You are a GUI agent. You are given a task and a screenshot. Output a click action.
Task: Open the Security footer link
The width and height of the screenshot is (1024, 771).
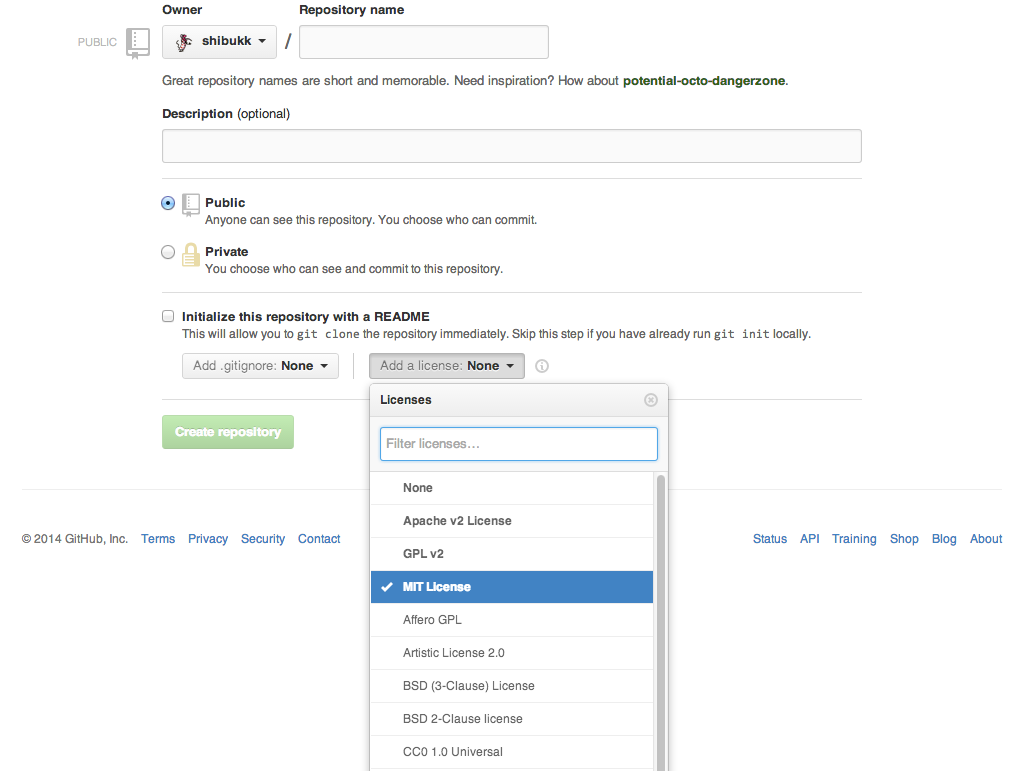tap(263, 539)
